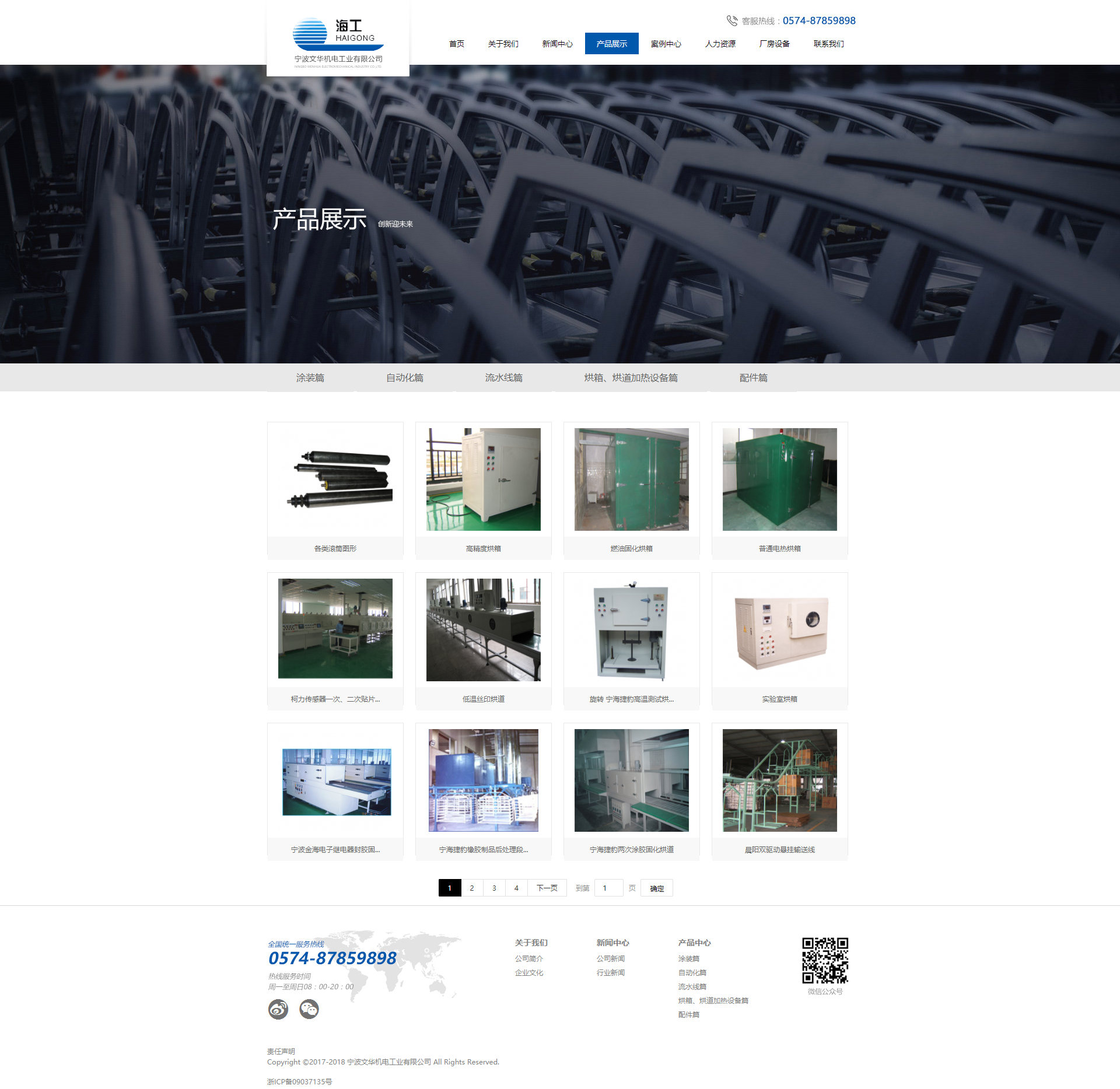Image resolution: width=1120 pixels, height=1089 pixels.
Task: Go to 关于我们 in navigation
Action: tap(503, 44)
